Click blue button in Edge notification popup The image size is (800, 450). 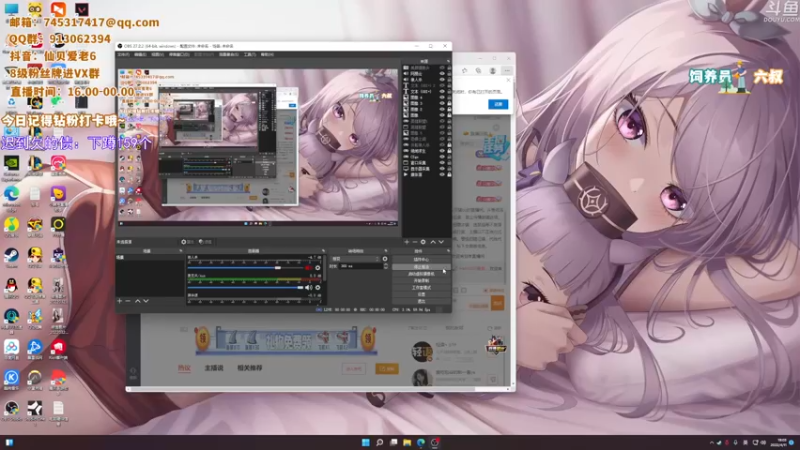click(498, 104)
